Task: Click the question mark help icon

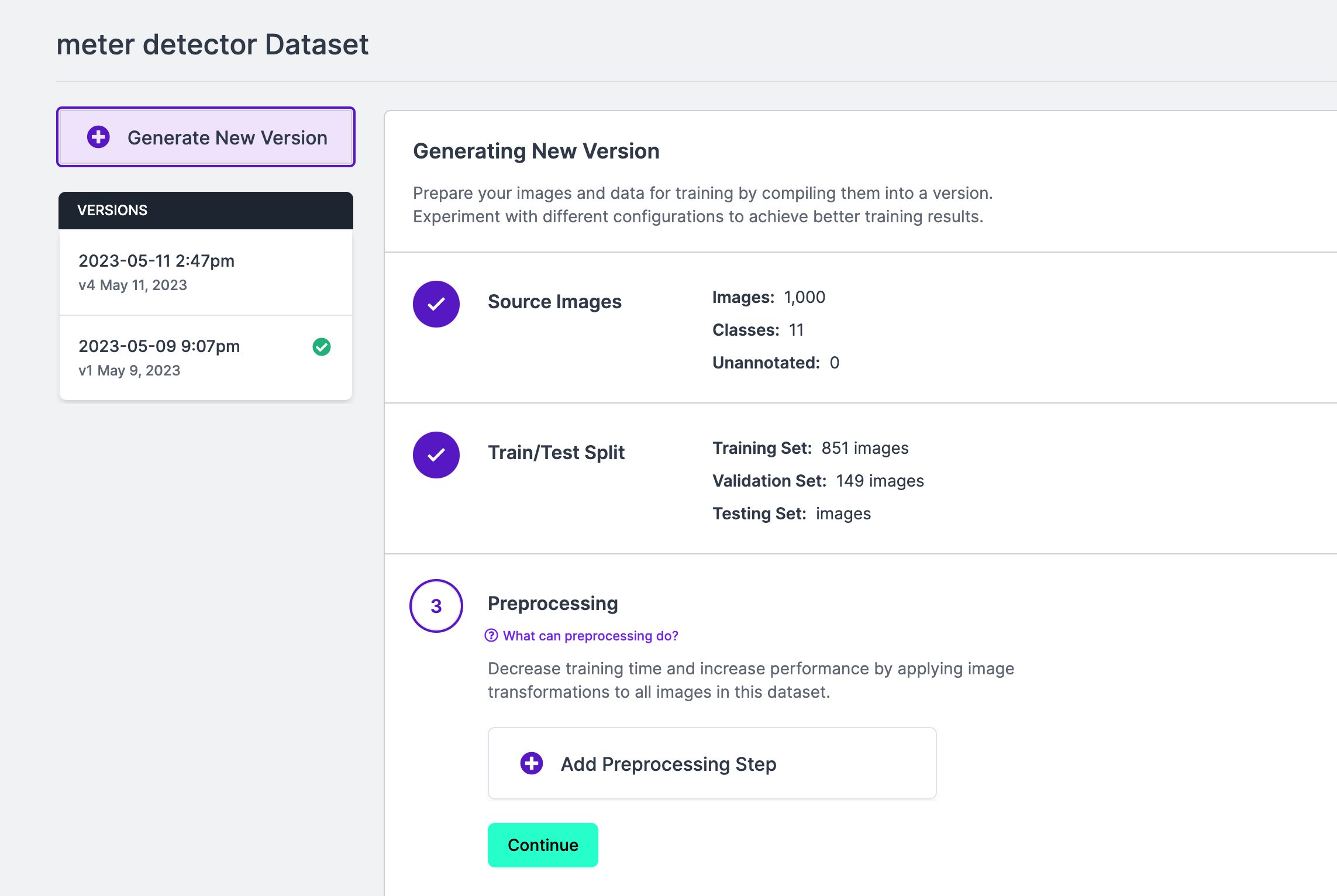Action: (x=491, y=636)
